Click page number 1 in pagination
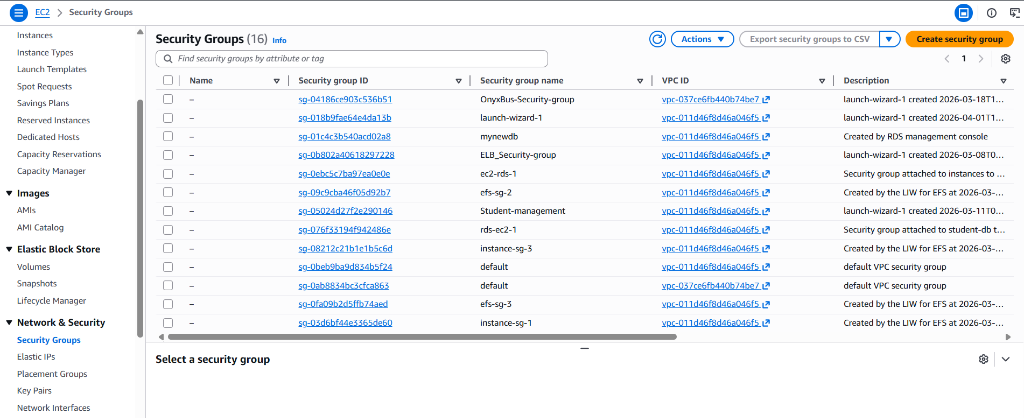 click(x=964, y=59)
